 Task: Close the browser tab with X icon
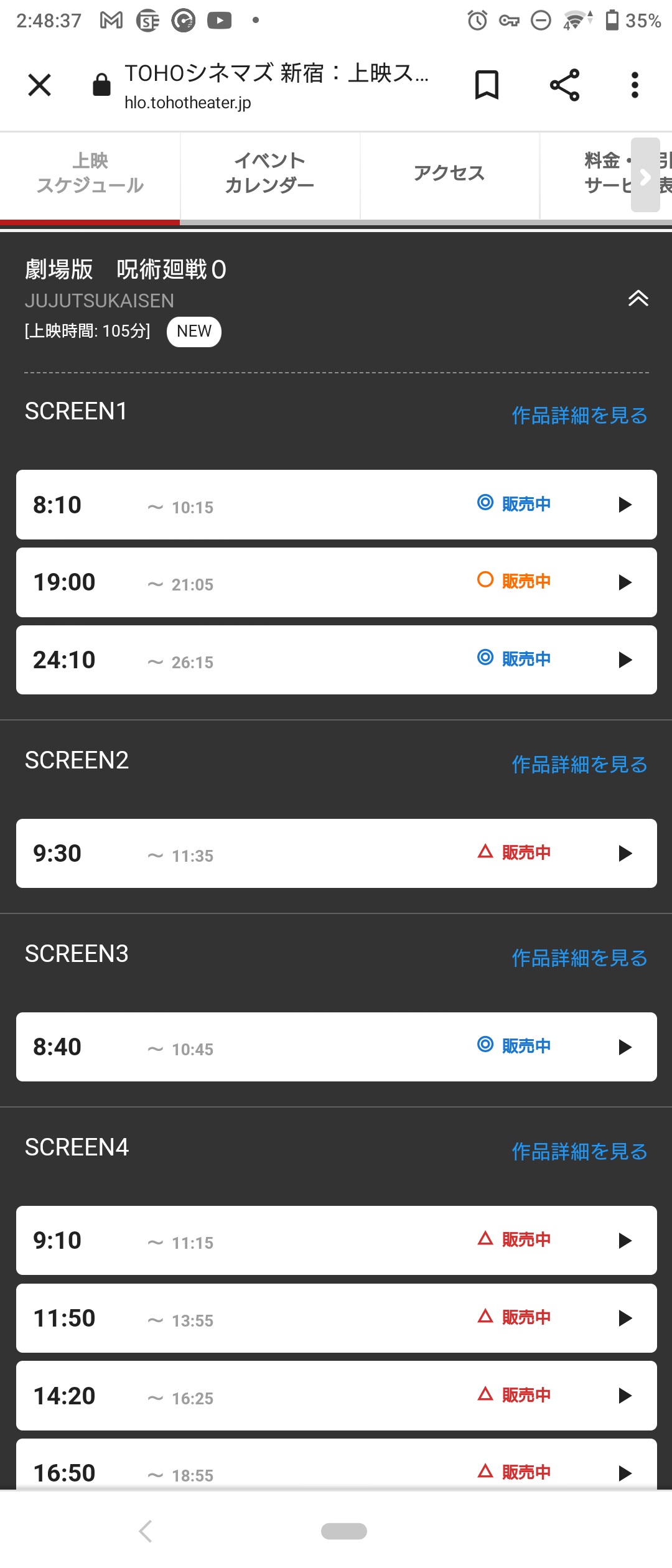click(40, 85)
